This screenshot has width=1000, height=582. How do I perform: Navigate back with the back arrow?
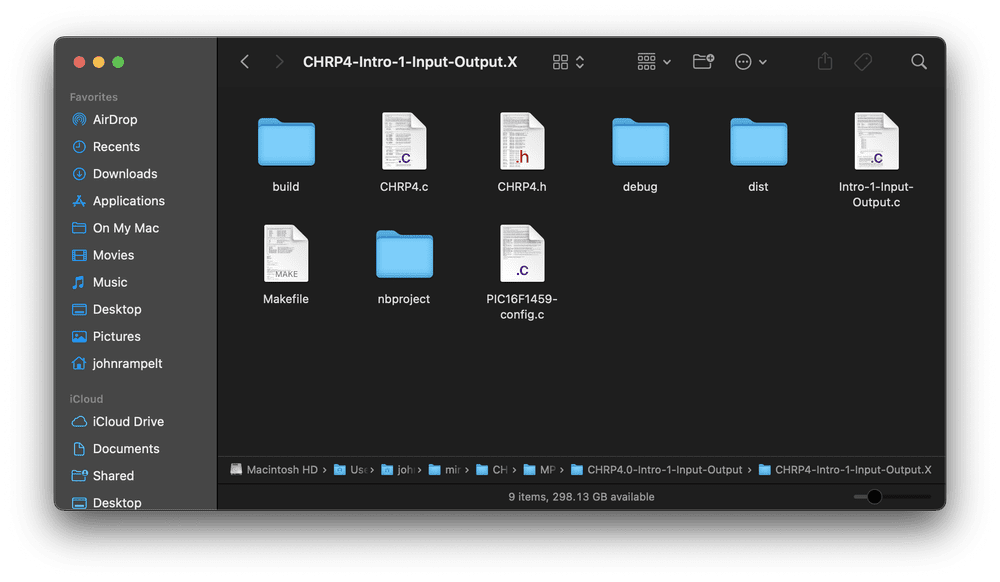coord(244,61)
